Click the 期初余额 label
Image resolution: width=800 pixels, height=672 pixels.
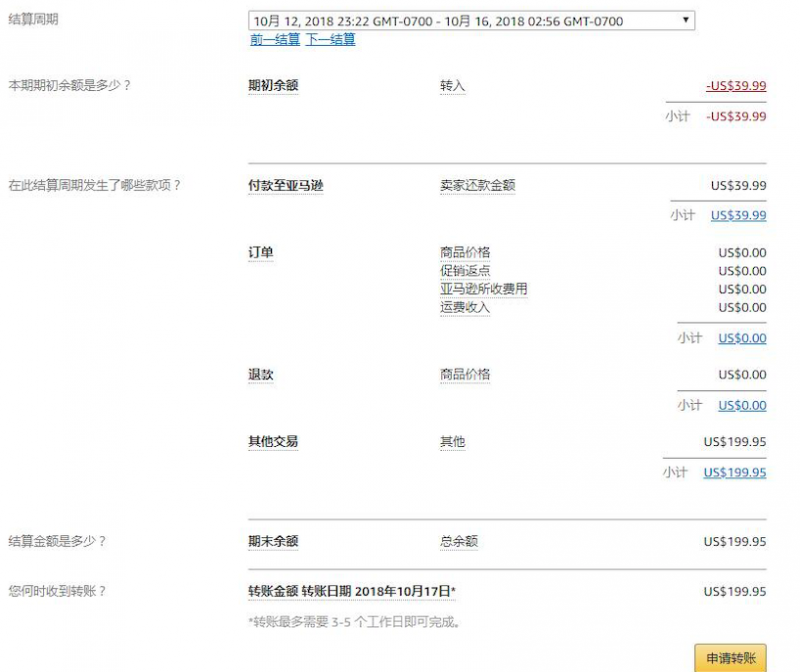tap(273, 85)
